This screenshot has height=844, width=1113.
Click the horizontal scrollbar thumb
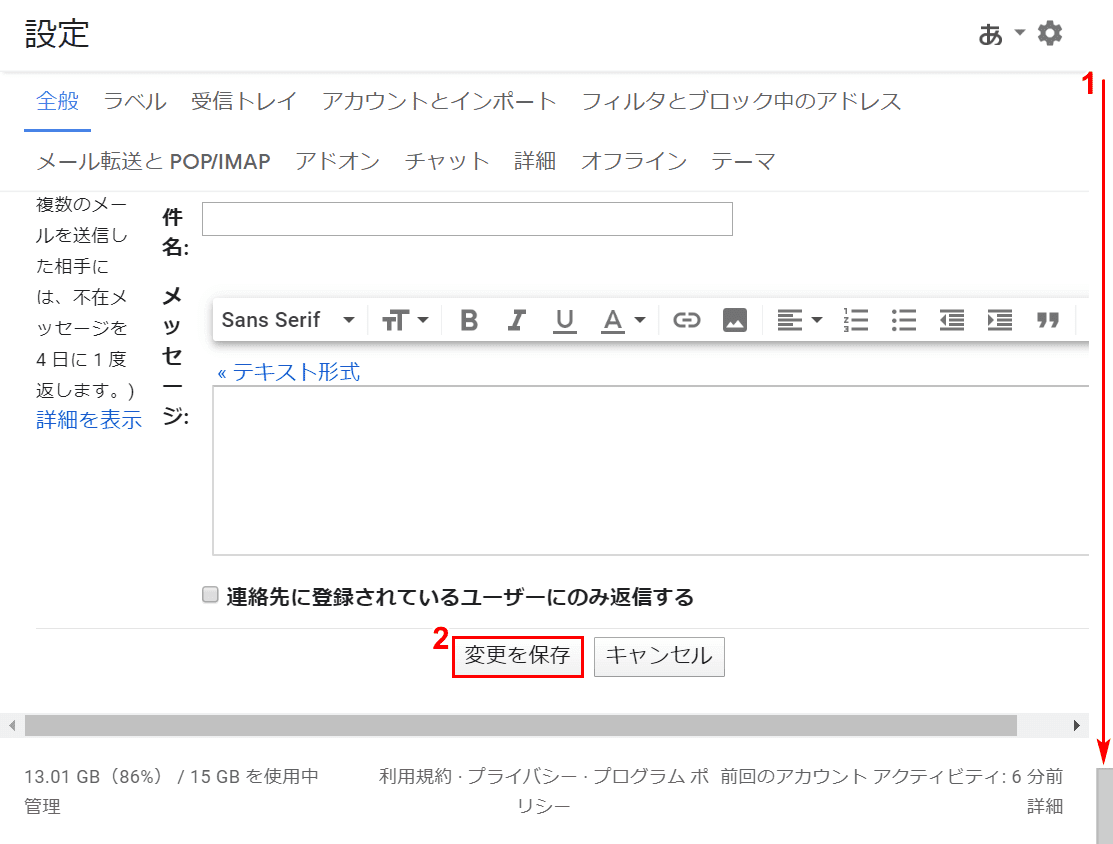(521, 725)
